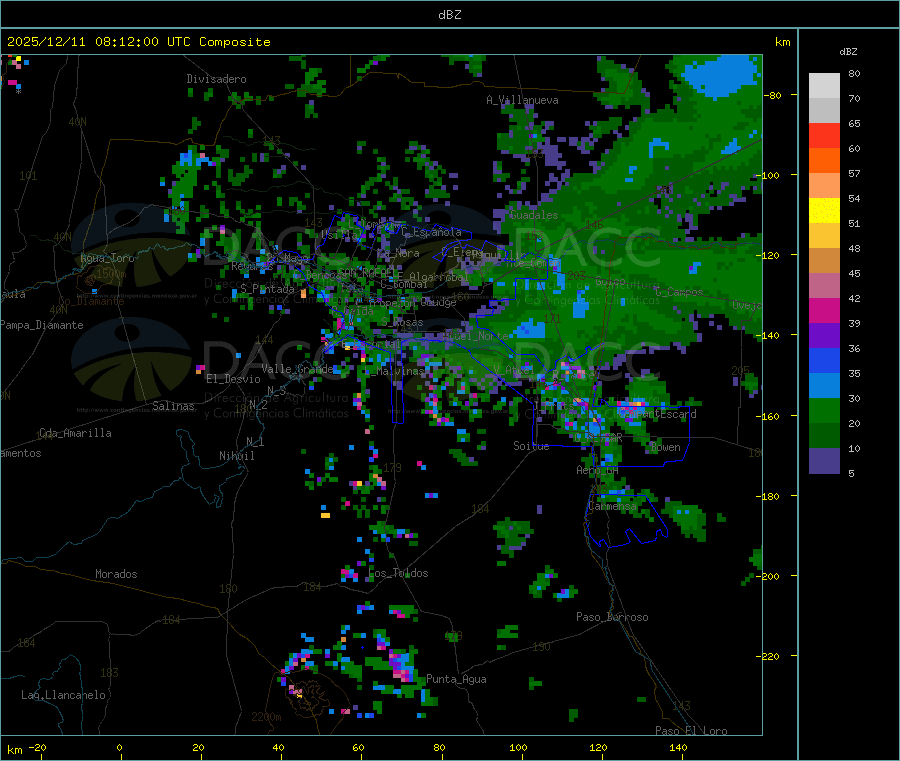Click the C_Española location label

pos(432,232)
